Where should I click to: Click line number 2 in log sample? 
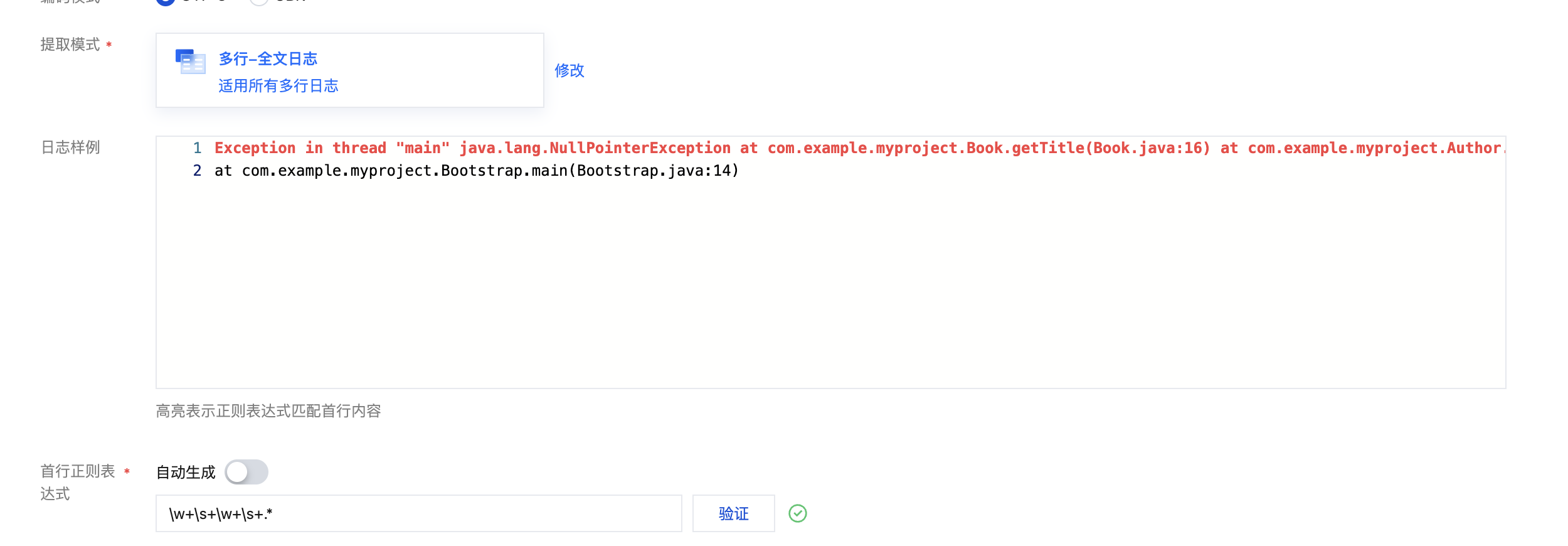tap(197, 171)
